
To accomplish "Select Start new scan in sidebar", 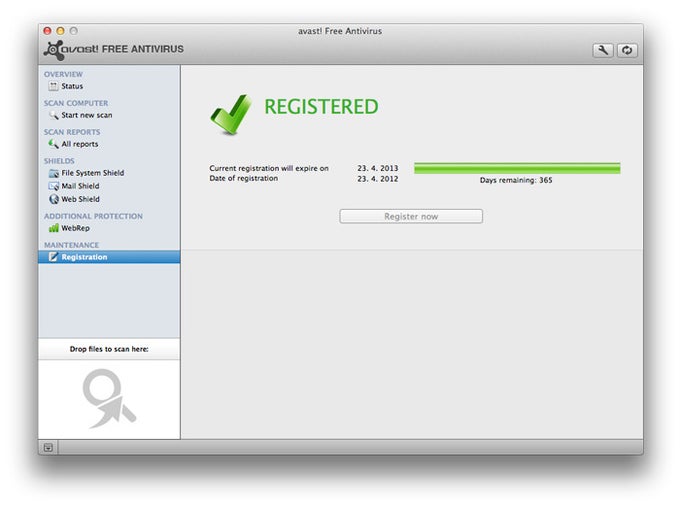I will [x=109, y=115].
